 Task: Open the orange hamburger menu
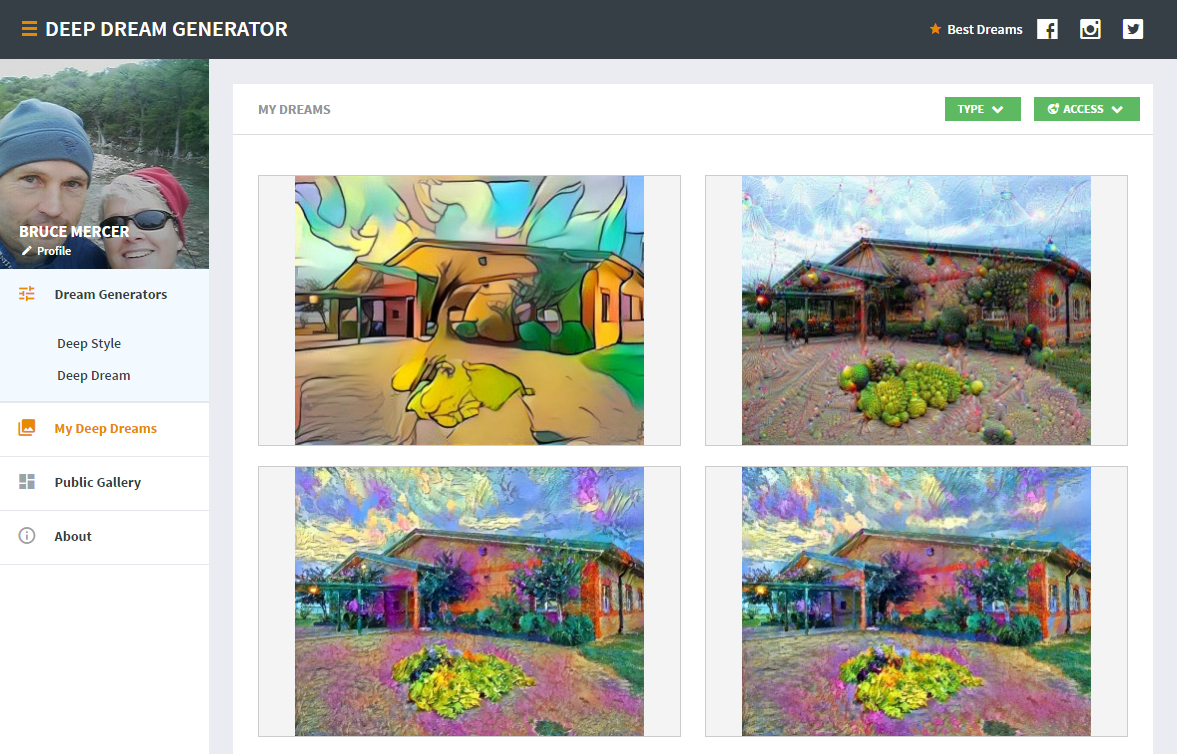(29, 29)
